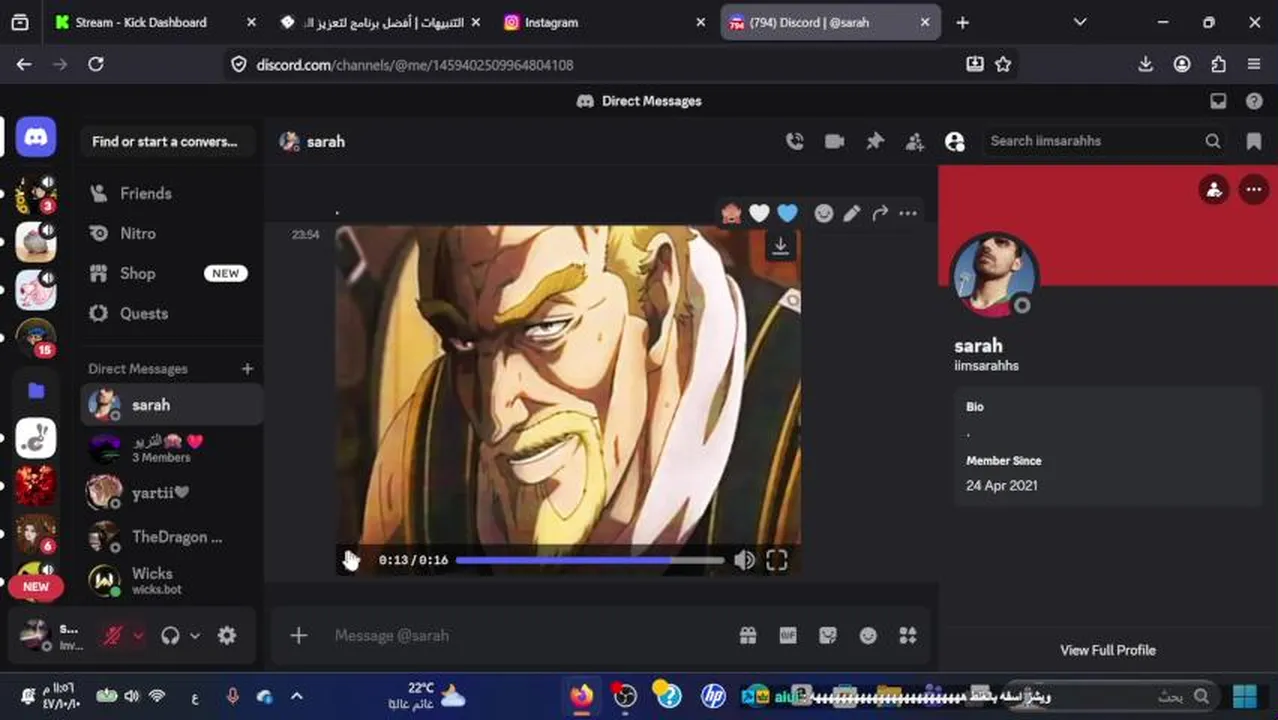Add white heart reaction

760,213
